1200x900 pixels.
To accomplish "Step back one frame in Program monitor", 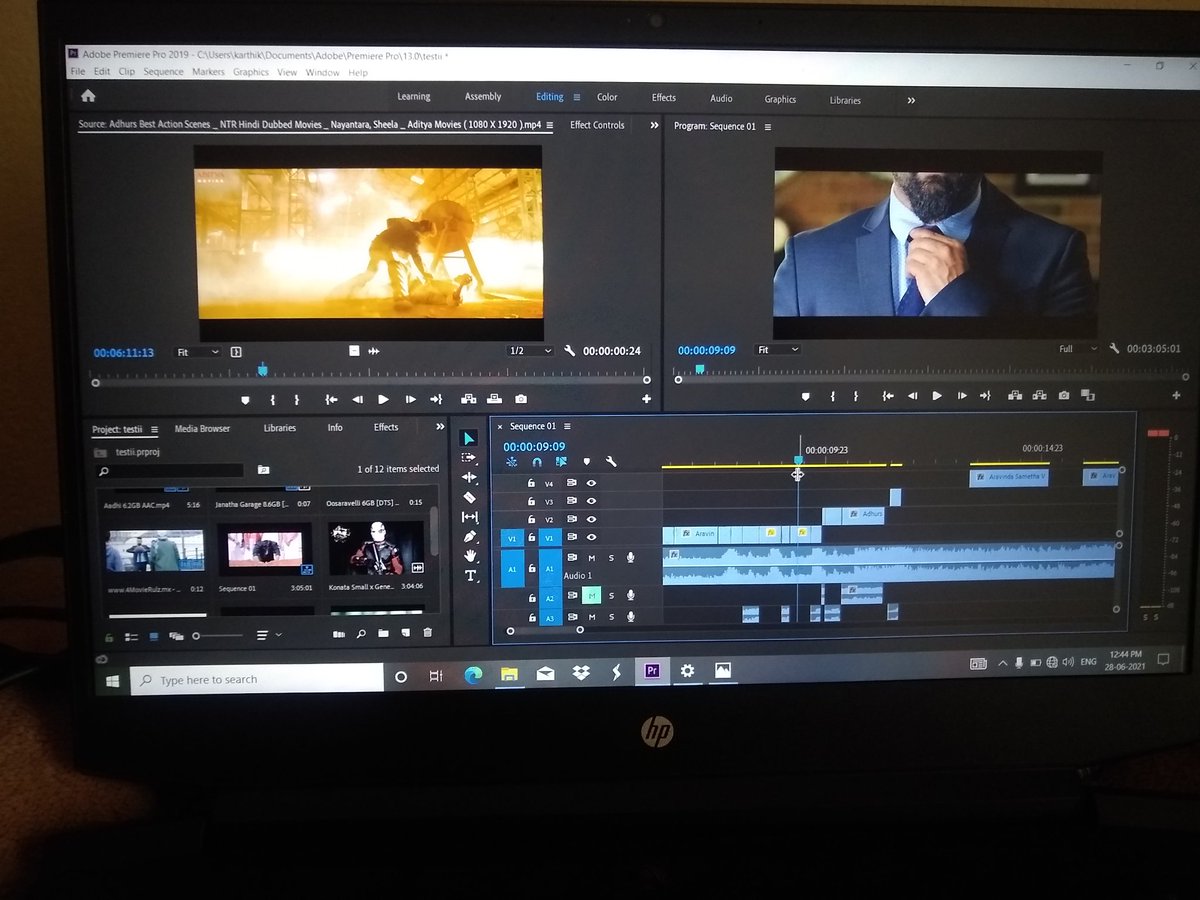I will (912, 396).
